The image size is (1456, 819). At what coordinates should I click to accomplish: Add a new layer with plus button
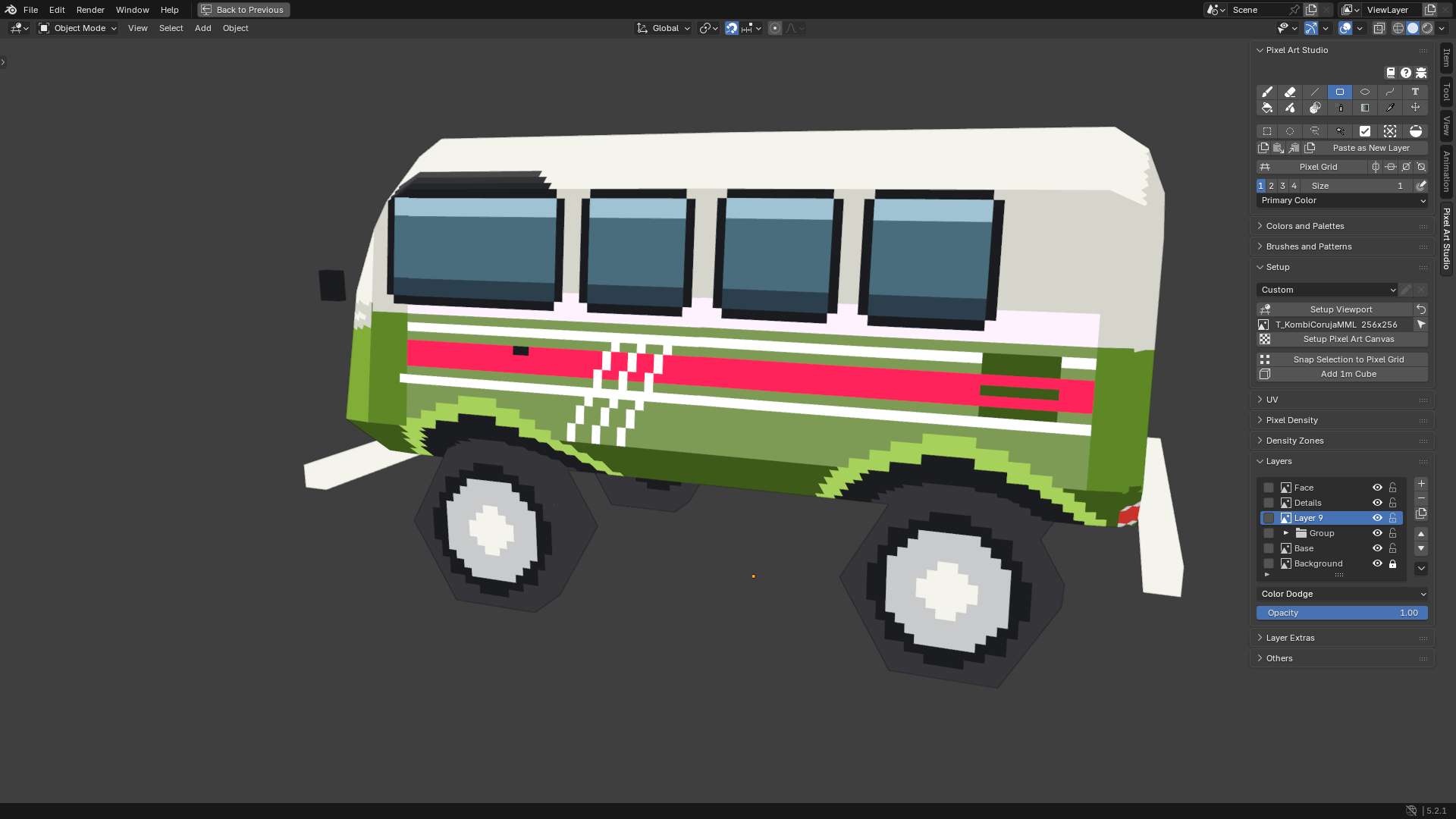1421,484
